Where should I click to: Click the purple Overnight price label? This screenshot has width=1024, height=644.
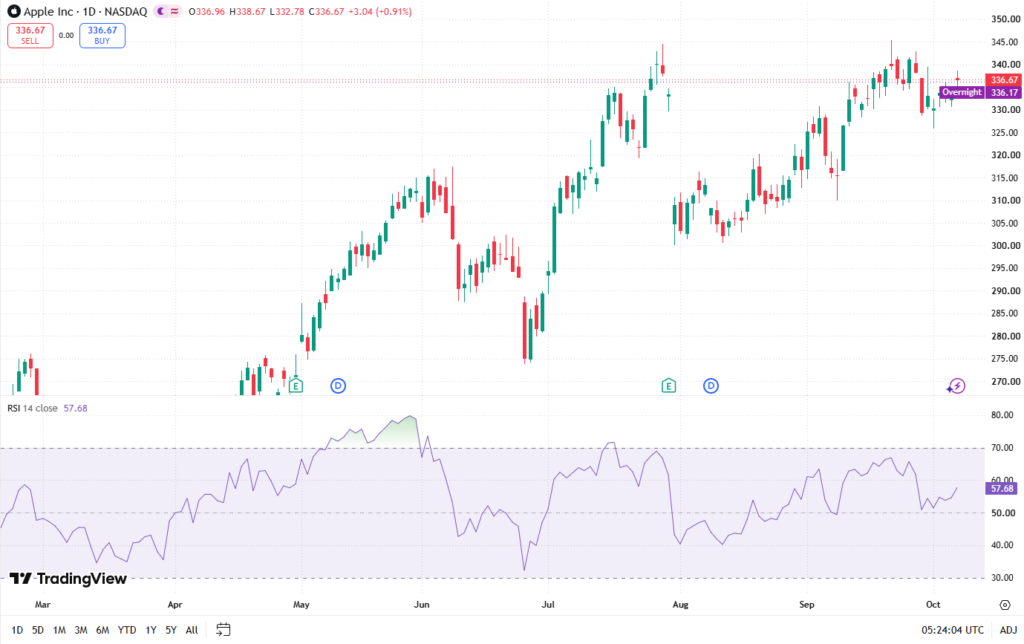coord(961,92)
